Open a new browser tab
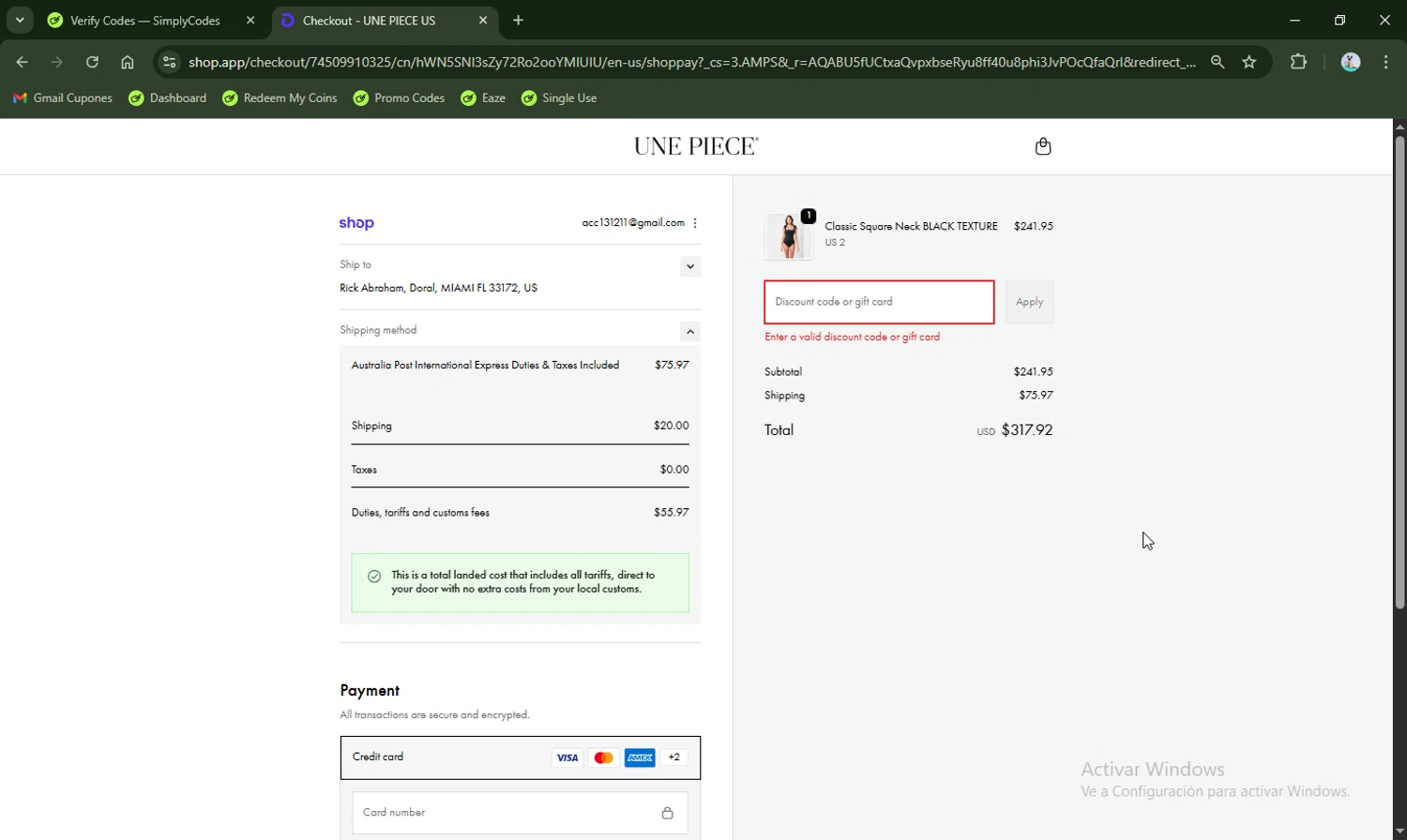Image resolution: width=1407 pixels, height=840 pixels. [519, 20]
